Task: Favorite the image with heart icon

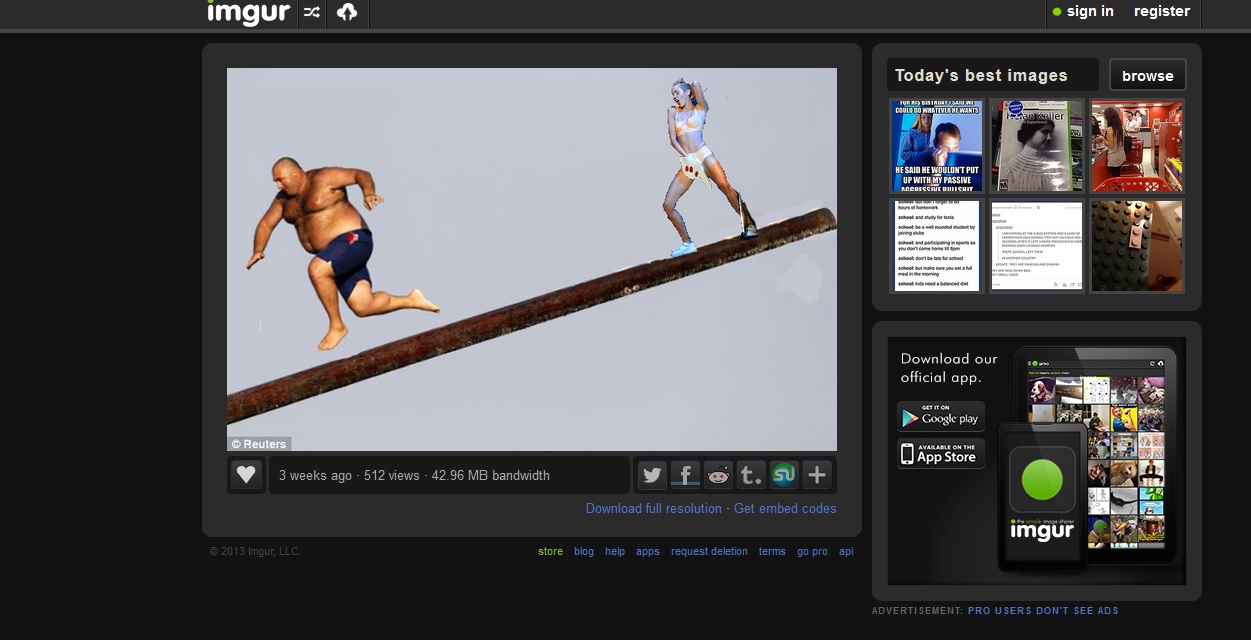Action: coord(246,475)
